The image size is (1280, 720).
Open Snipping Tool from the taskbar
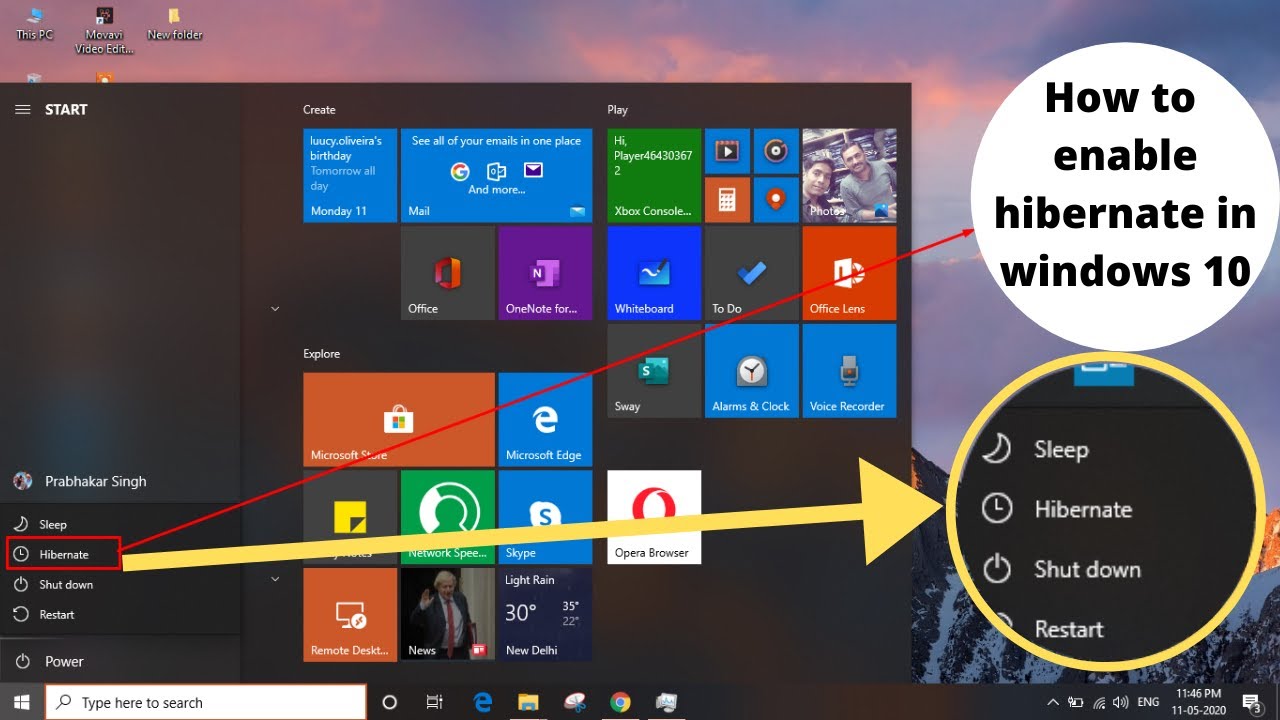574,702
